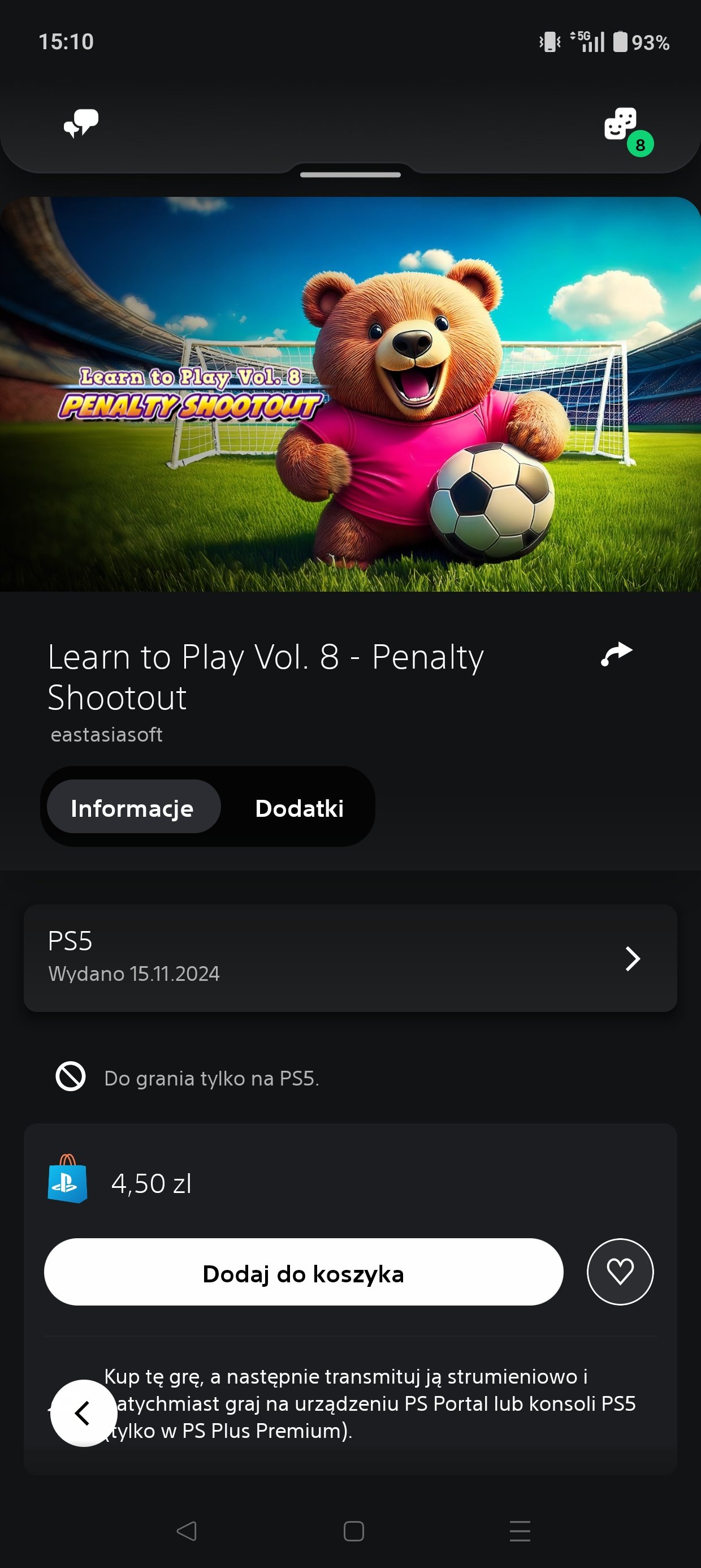Click Dodaj do koszyka button

(304, 1272)
